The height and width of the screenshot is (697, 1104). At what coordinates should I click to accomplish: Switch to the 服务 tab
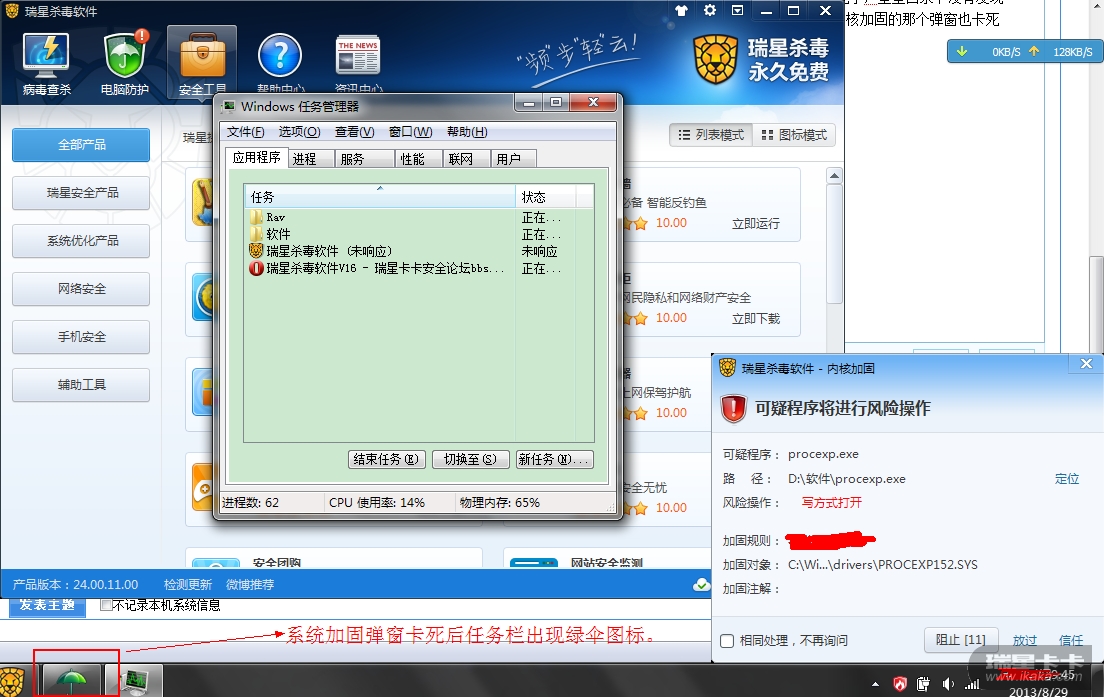365,159
